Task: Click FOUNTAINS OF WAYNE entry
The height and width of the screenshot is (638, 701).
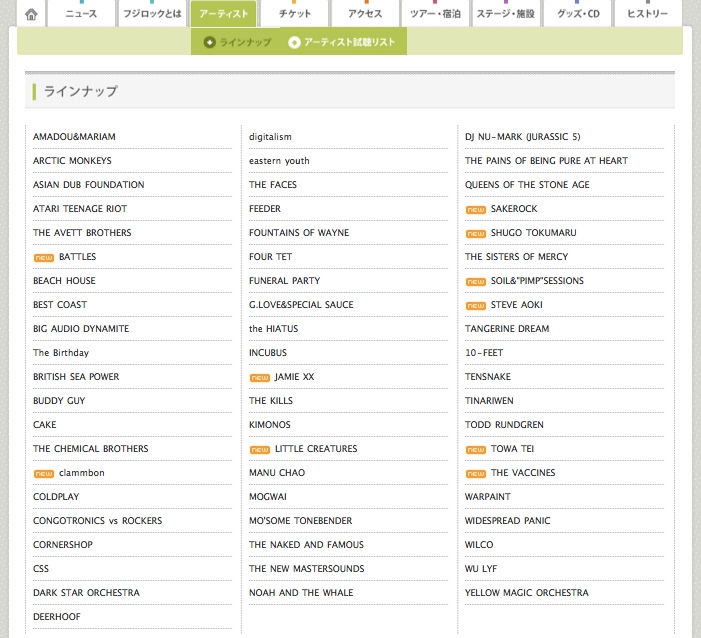Action: click(299, 233)
